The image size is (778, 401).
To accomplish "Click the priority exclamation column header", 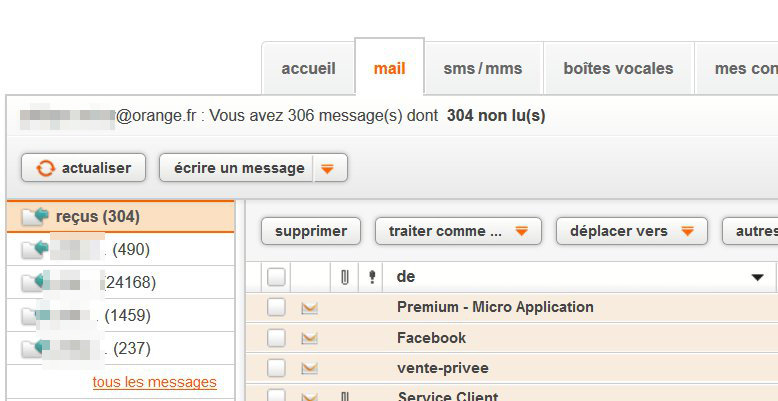I will [373, 277].
